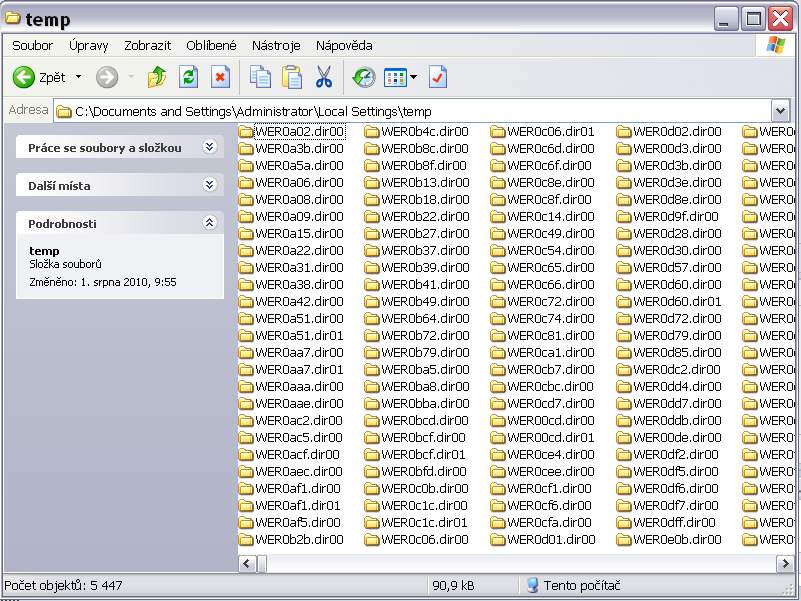Open Back button history dropdown arrow
801x601 pixels.
click(79, 77)
